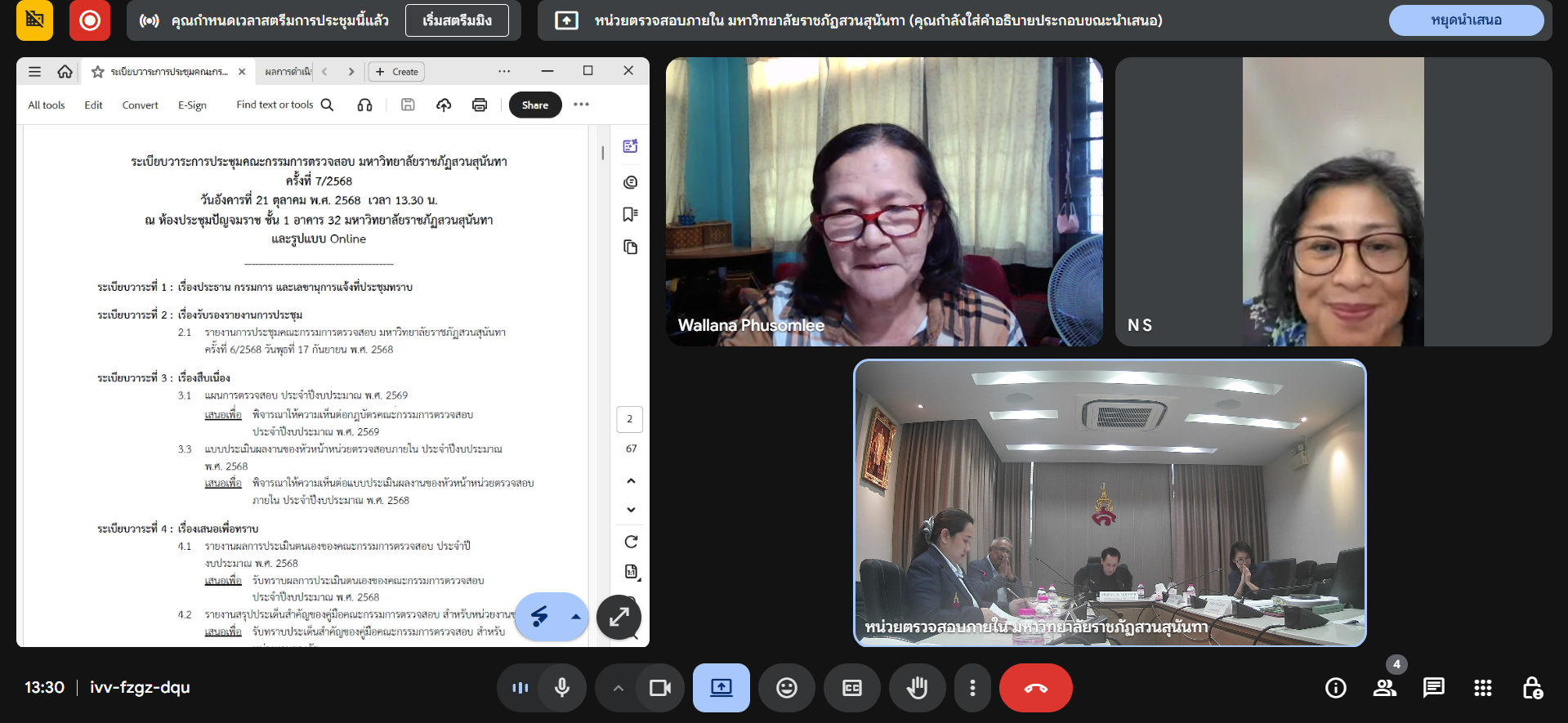Open meeting details info icon
1568x723 pixels.
1335,688
